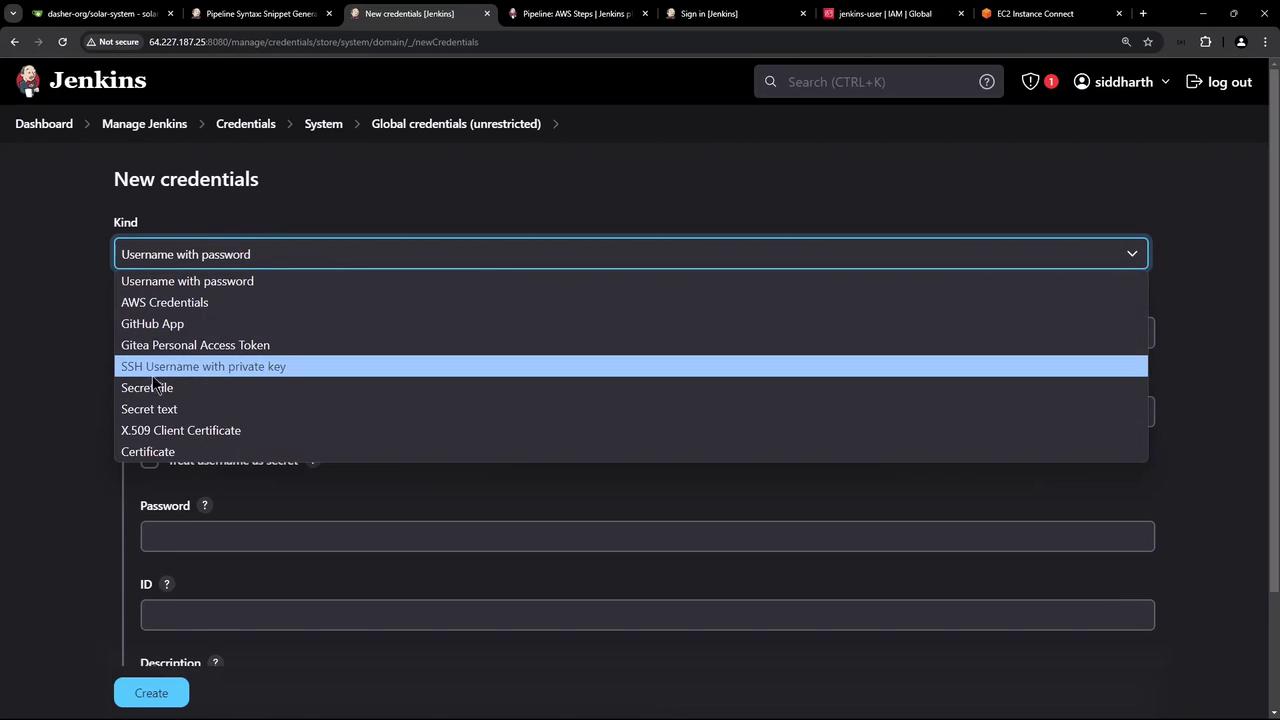Expand the chevron after Dashboard breadcrumb
Viewport: 1280px width, 720px height.
pyautogui.click(x=87, y=124)
